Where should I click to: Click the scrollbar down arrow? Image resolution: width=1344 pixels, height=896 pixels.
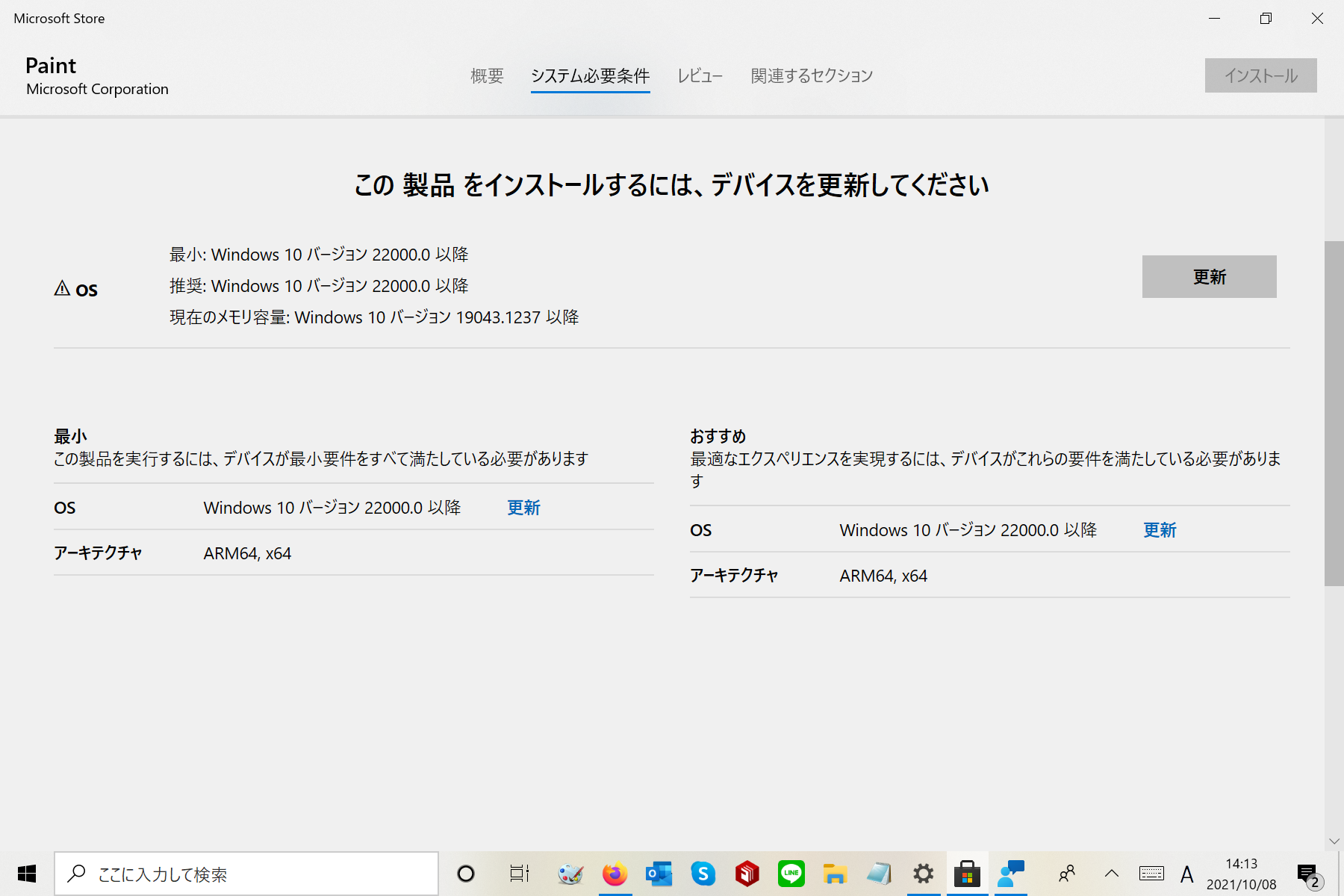click(x=1334, y=841)
